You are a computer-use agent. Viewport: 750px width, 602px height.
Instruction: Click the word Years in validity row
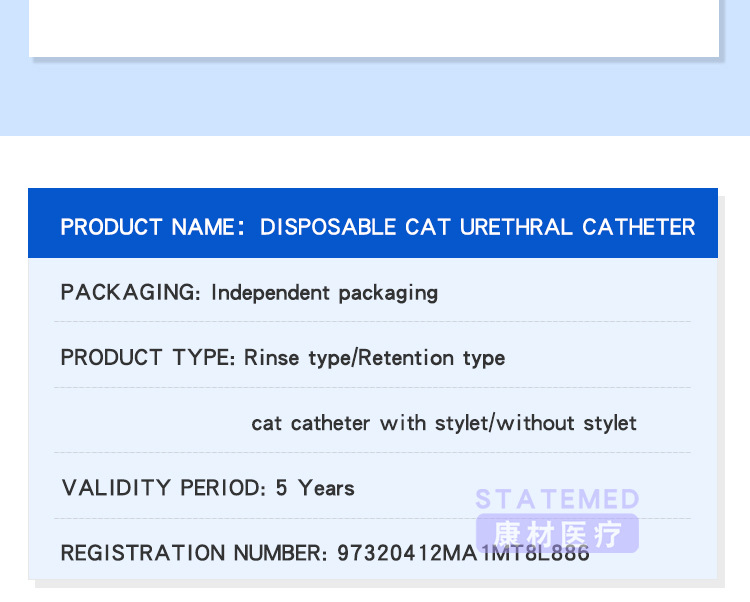(x=326, y=488)
